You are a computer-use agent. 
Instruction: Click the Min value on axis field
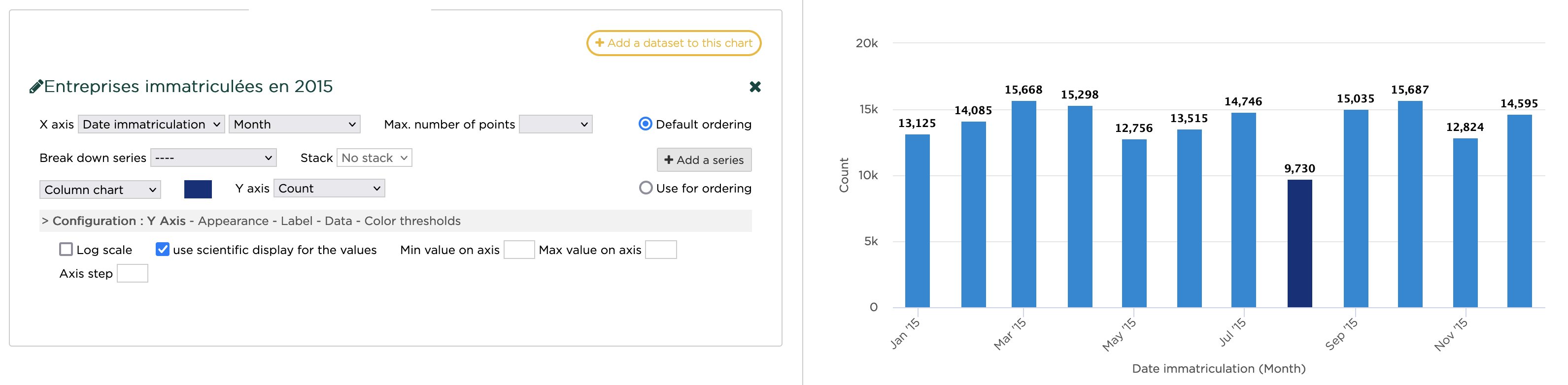pos(518,250)
